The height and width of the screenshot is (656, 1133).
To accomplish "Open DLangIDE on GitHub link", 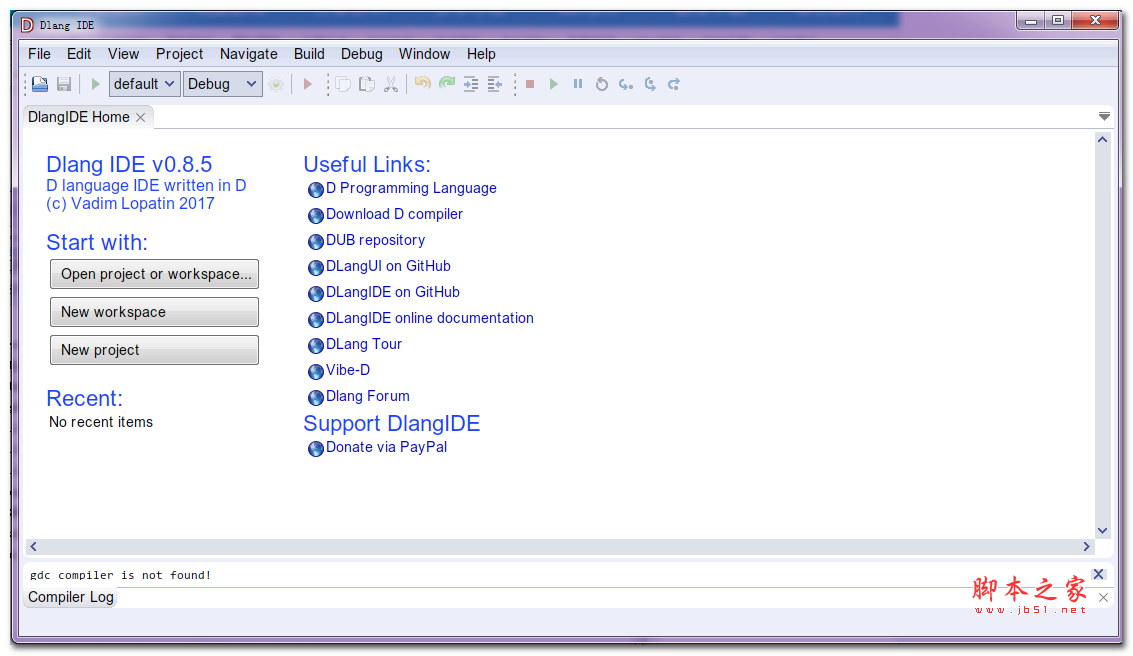I will [392, 292].
